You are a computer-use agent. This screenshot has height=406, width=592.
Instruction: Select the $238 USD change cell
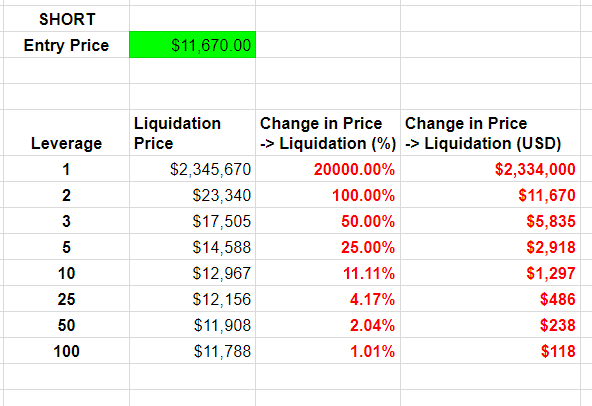click(490, 325)
